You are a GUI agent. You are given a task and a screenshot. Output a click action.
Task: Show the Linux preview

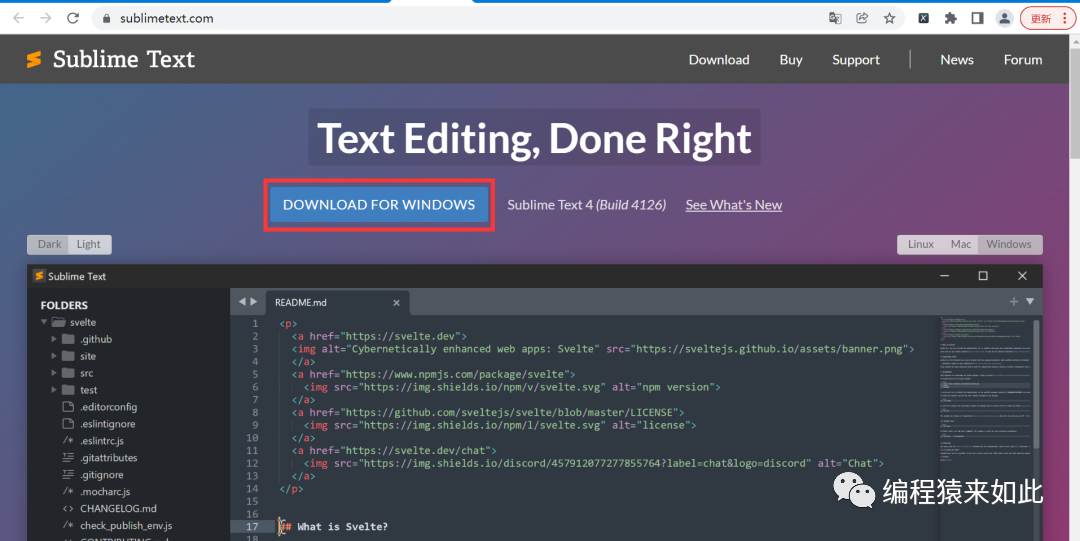(x=921, y=244)
